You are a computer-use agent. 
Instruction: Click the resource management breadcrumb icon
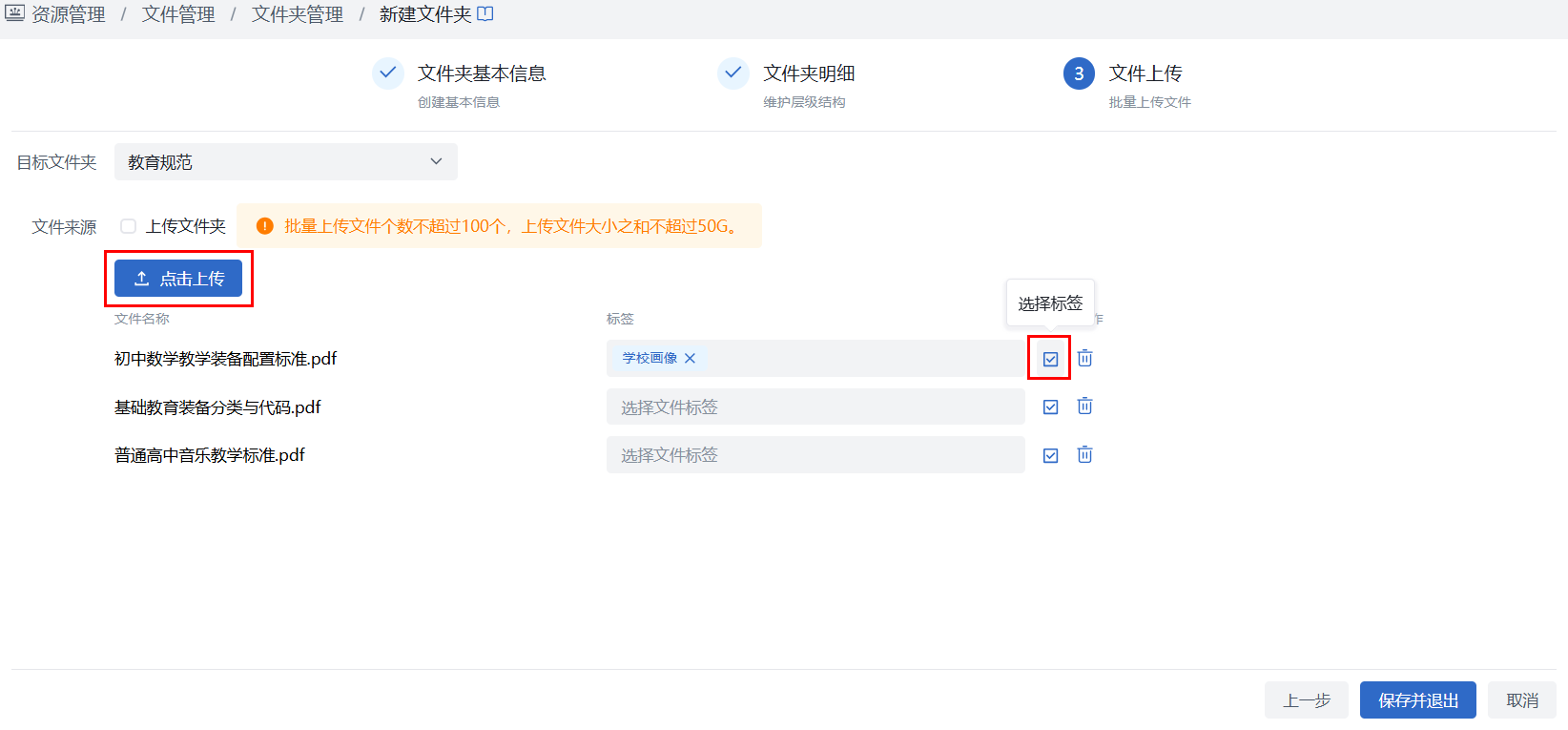[14, 14]
